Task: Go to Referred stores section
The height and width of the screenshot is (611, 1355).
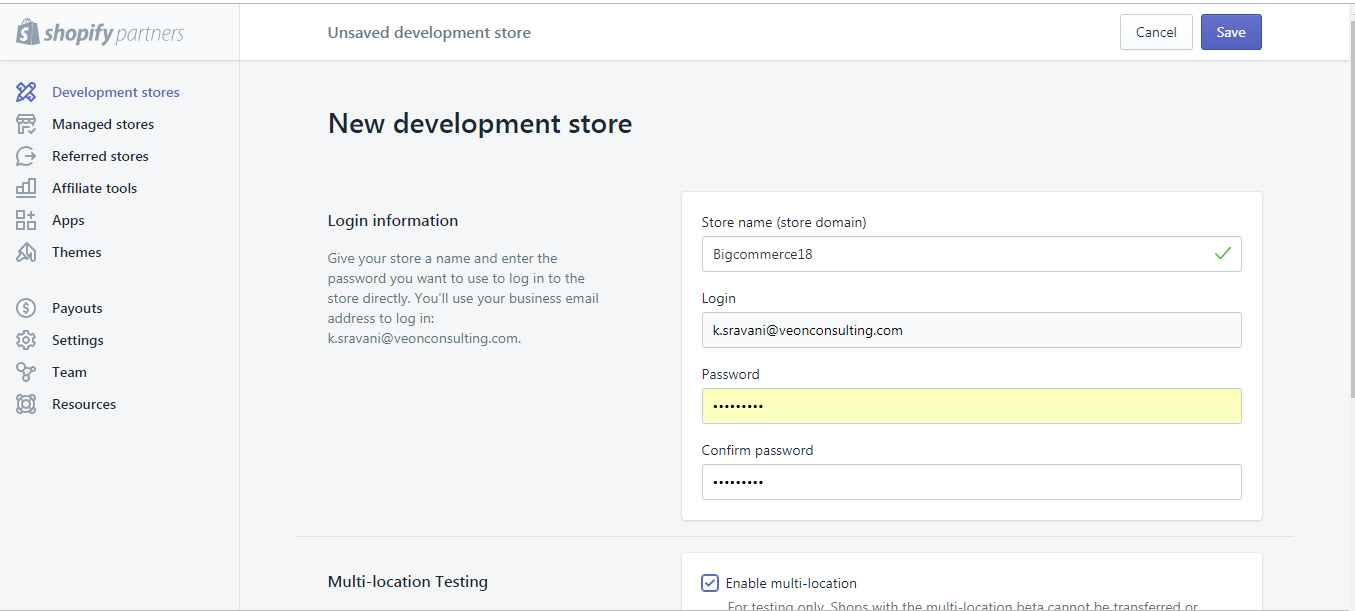Action: pos(100,156)
